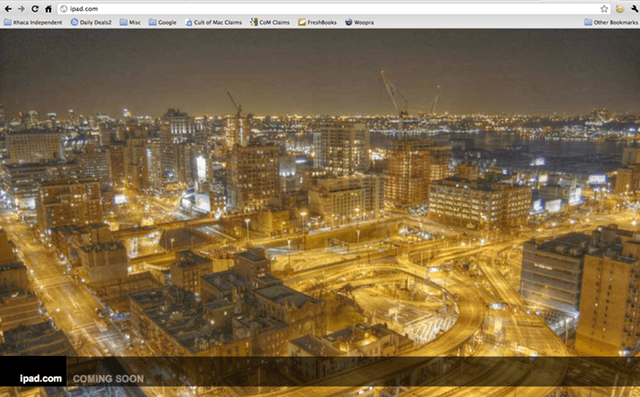Reload the page with the refresh icon
Image resolution: width=640 pixels, height=397 pixels.
tap(35, 9)
